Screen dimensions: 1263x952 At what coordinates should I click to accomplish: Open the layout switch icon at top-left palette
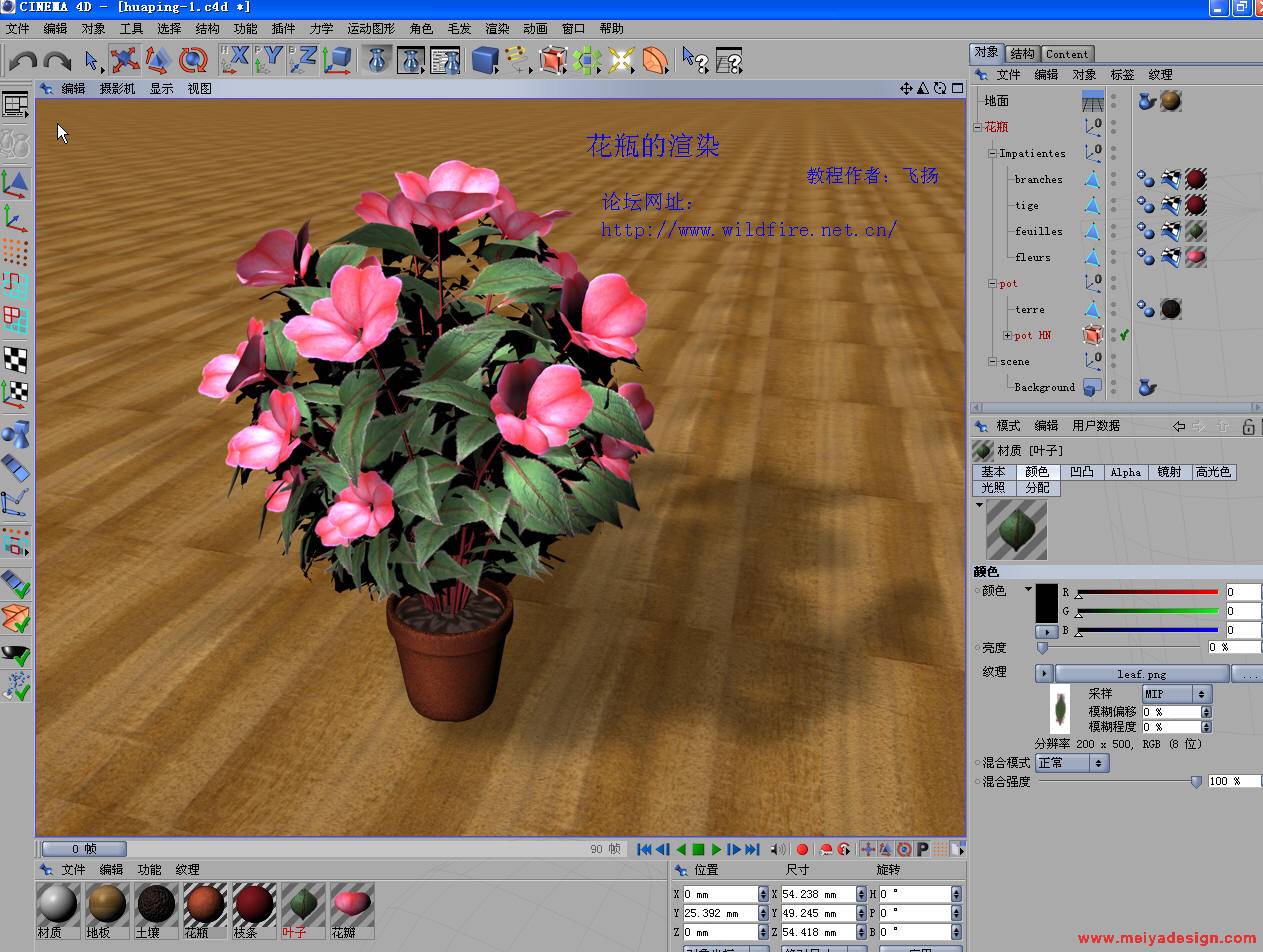point(15,105)
